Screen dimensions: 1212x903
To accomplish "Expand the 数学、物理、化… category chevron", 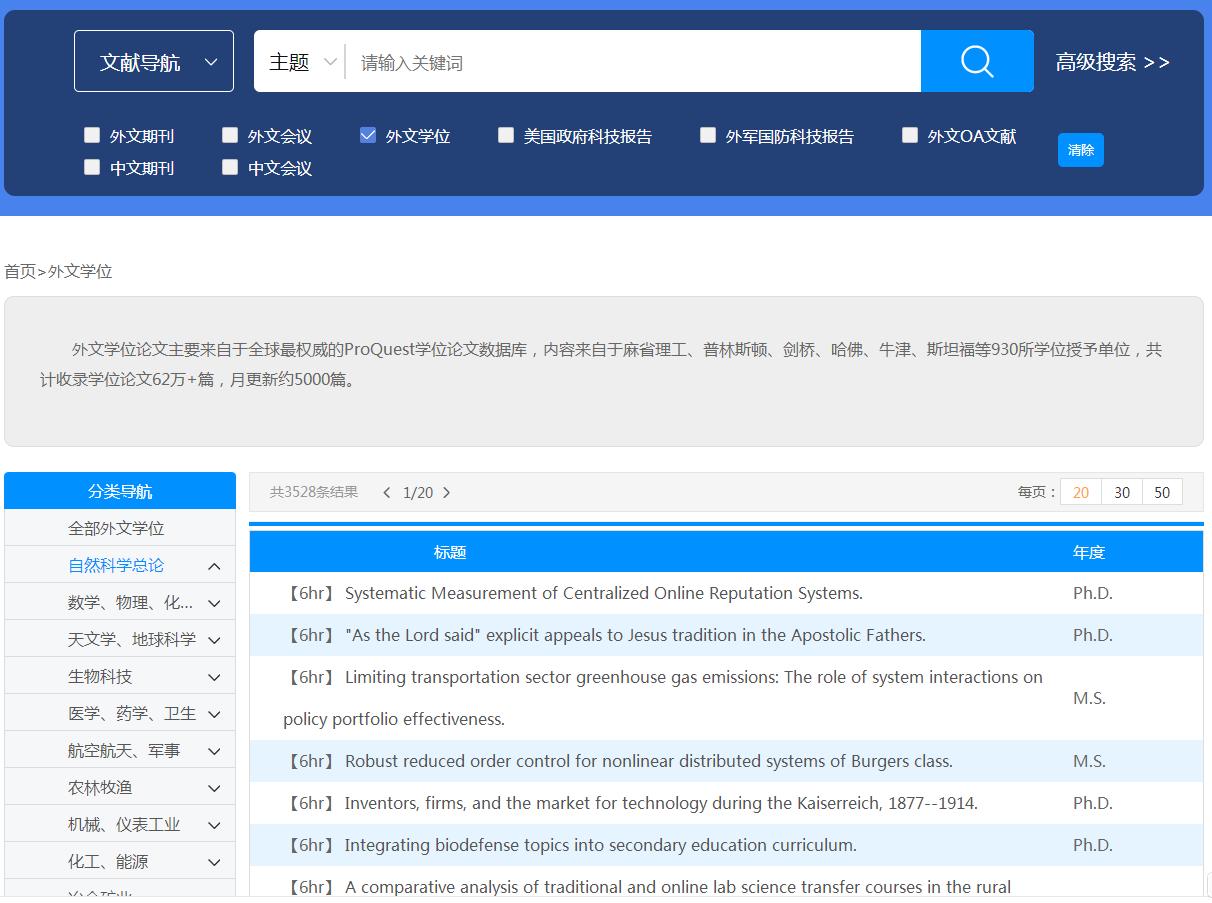I will (x=214, y=603).
